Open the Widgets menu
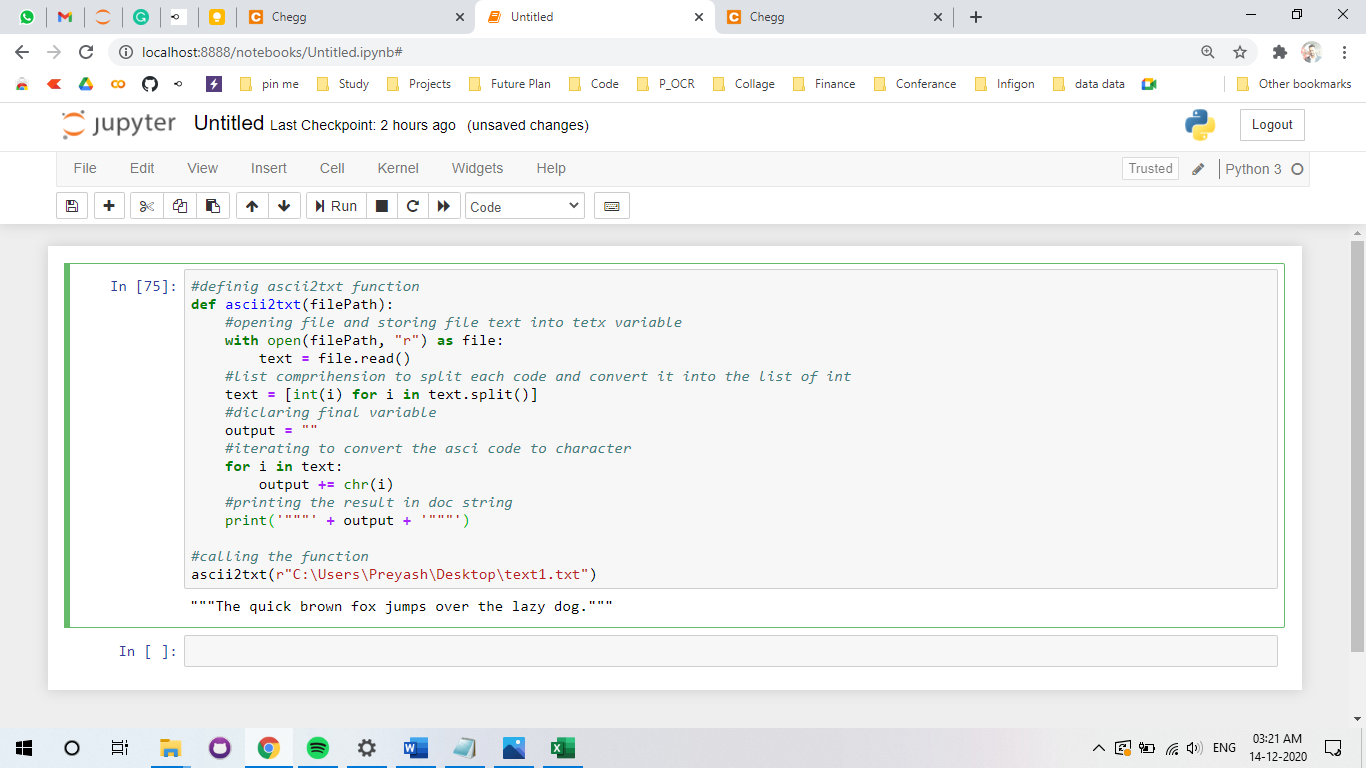The image size is (1366, 768). (478, 168)
